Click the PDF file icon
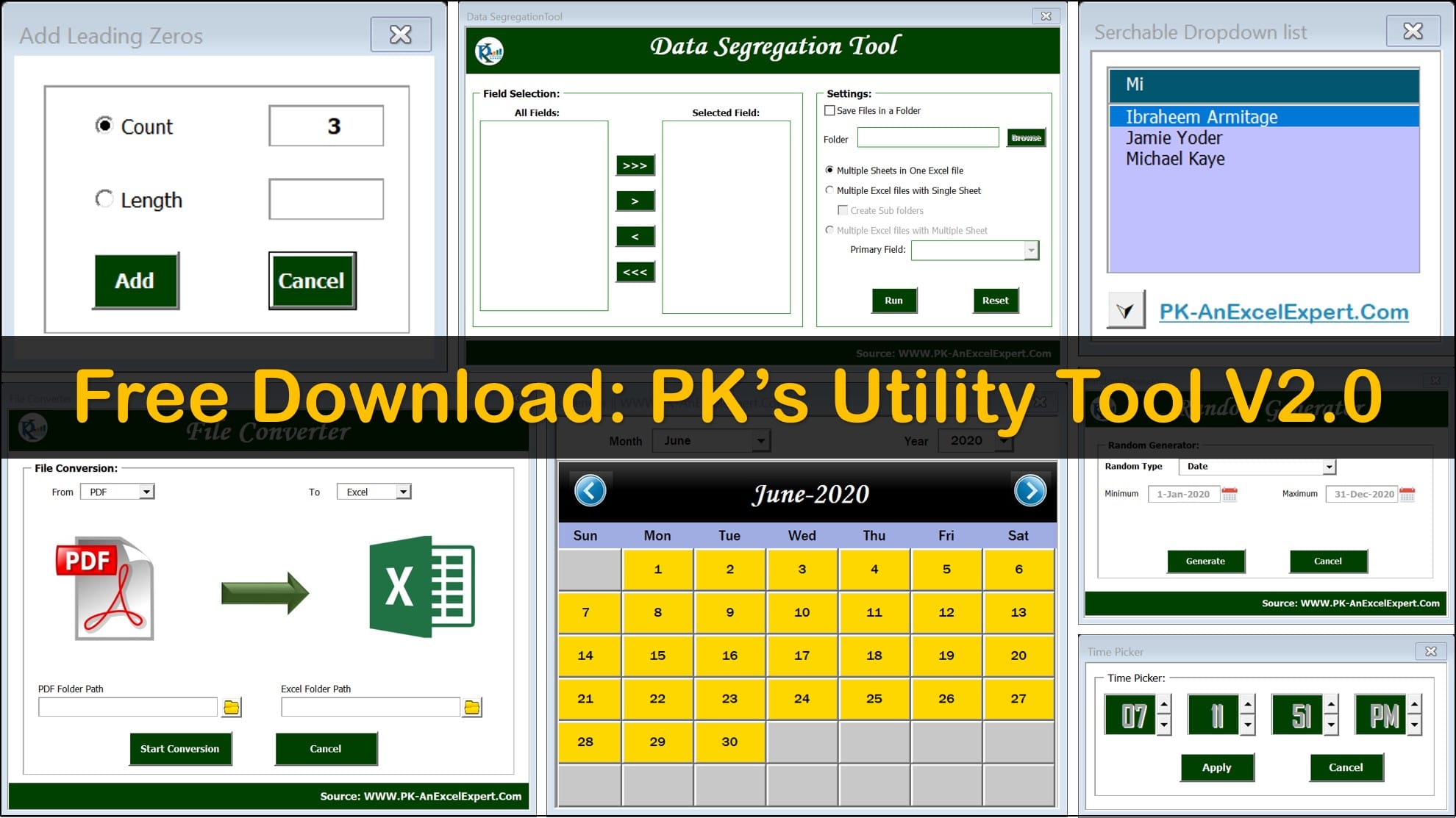The width and height of the screenshot is (1456, 818). point(105,589)
